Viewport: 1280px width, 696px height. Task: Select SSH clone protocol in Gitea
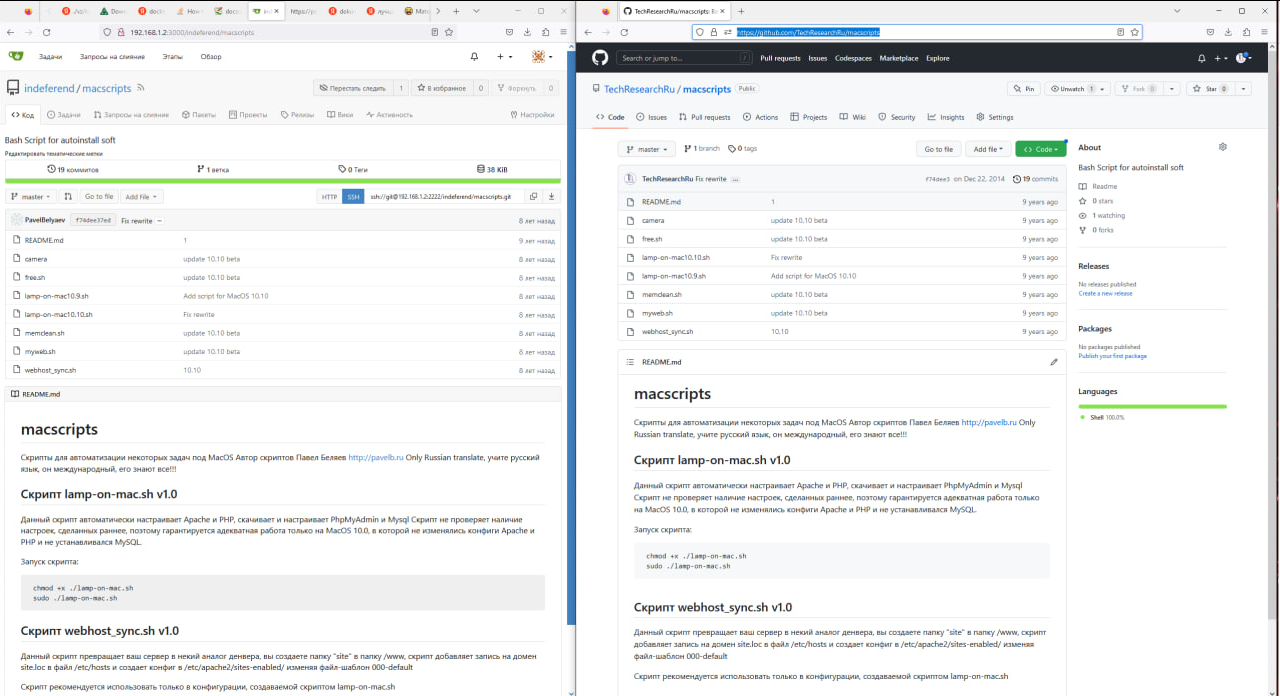coord(353,197)
